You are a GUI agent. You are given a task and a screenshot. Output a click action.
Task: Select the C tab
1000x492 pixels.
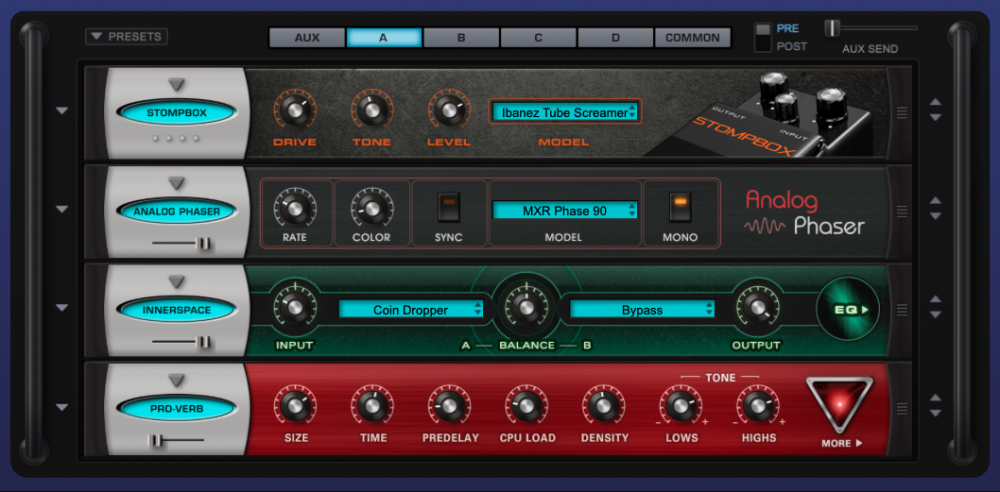pos(538,38)
